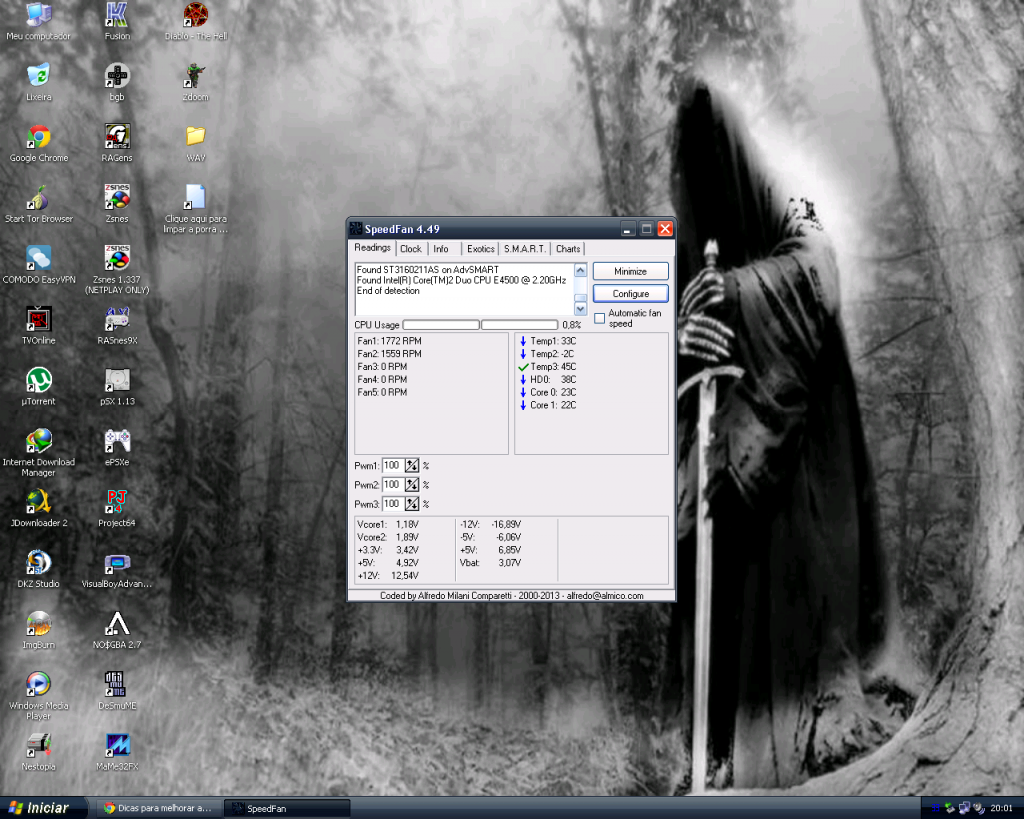Open the SpeedFan temperature tray icon
The image size is (1024, 819).
pos(935,807)
